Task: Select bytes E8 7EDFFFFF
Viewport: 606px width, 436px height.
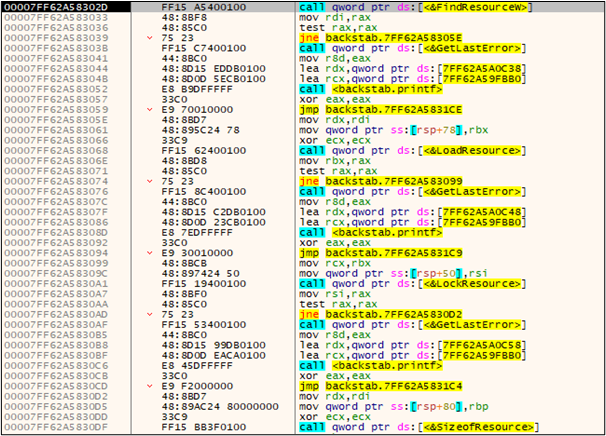Action: 197,232
